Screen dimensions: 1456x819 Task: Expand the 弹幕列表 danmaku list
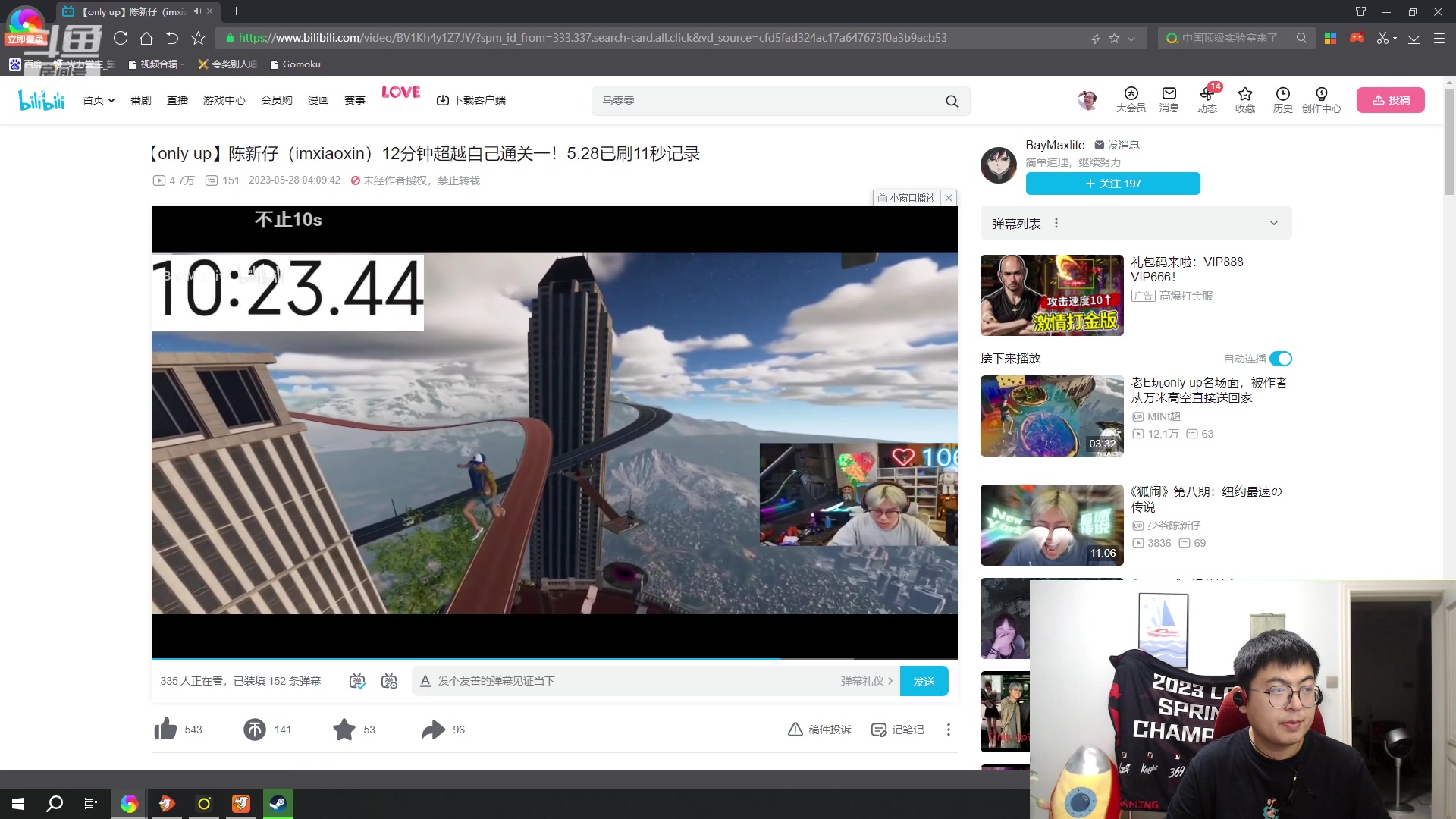(1274, 223)
